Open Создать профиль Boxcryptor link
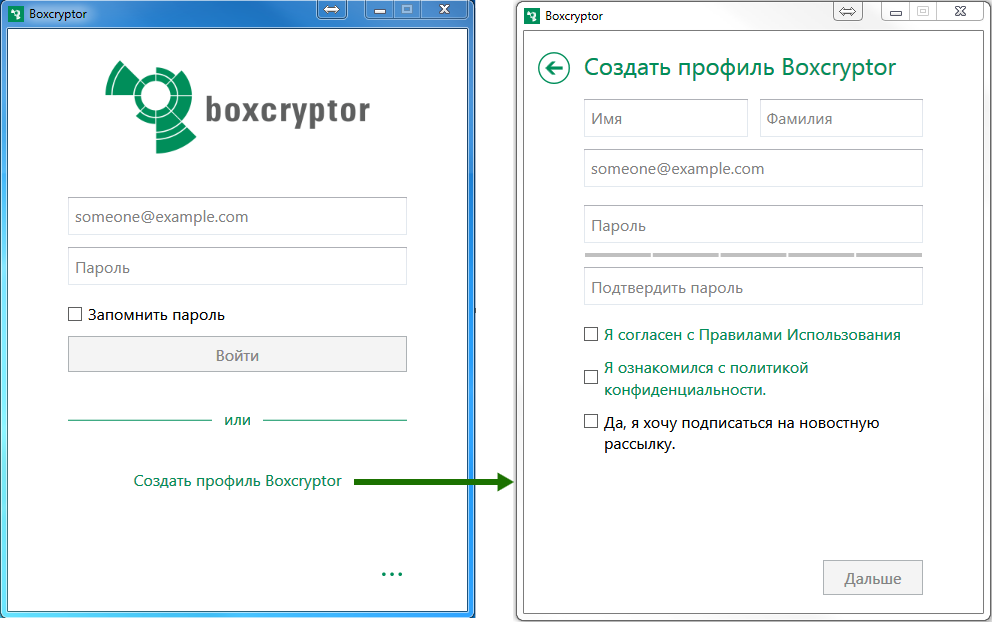 pyautogui.click(x=237, y=481)
